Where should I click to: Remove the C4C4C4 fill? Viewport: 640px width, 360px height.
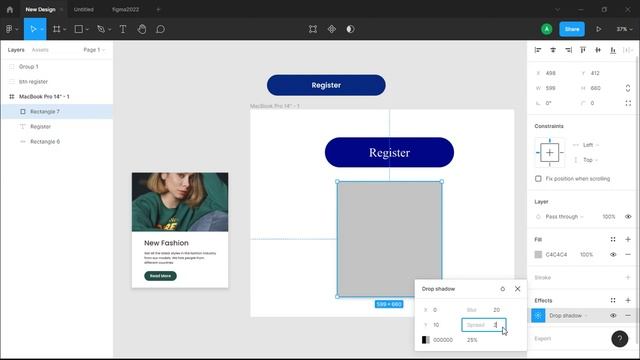(628, 255)
